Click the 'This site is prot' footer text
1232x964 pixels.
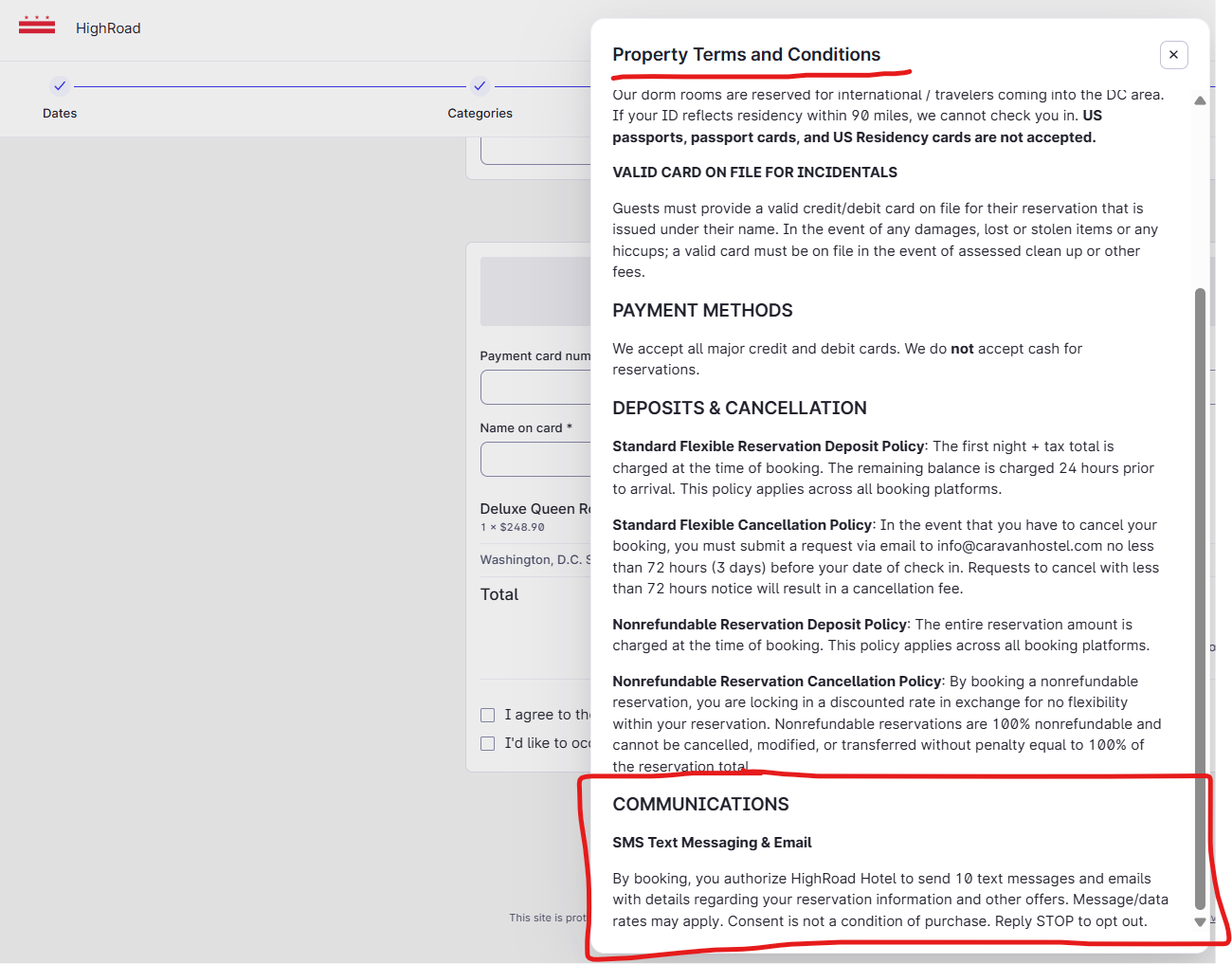tap(549, 918)
